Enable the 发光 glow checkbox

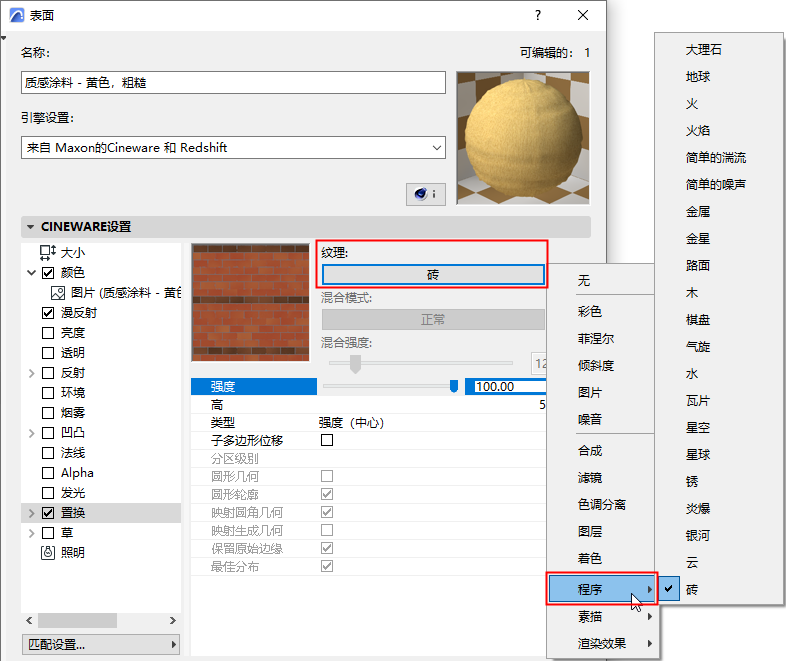tap(48, 493)
